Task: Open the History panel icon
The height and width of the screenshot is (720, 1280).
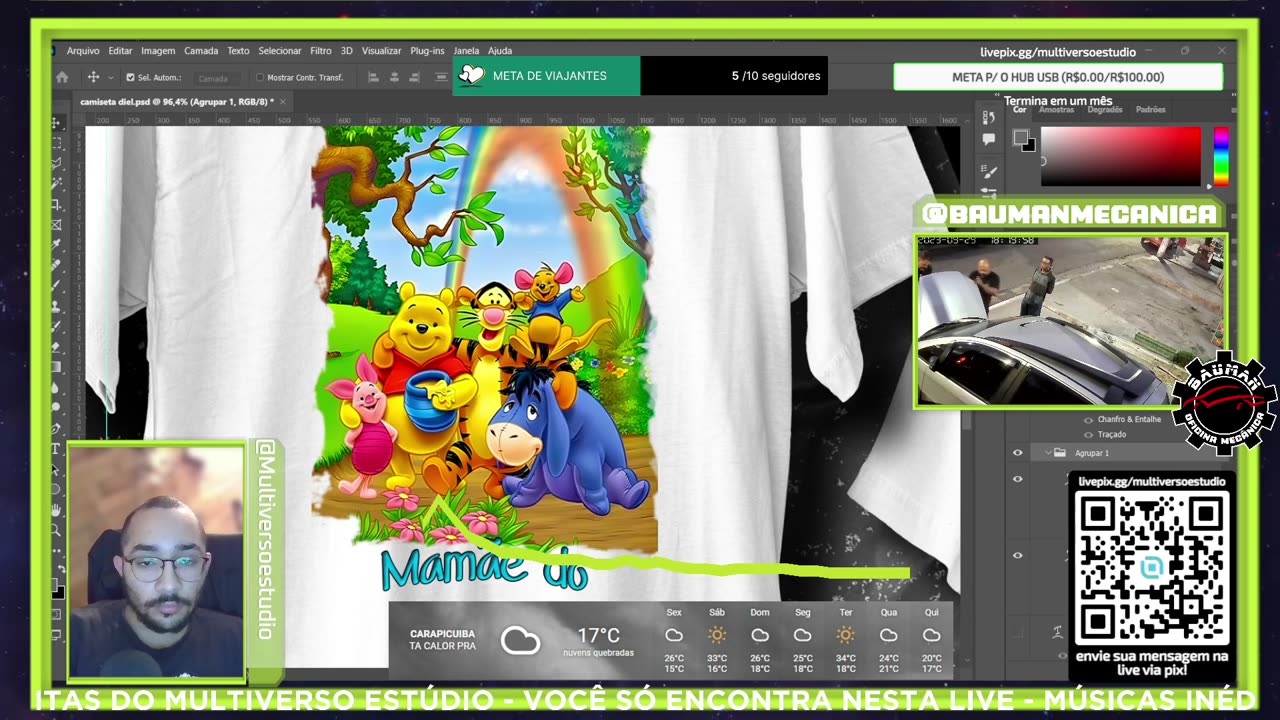Action: click(988, 117)
